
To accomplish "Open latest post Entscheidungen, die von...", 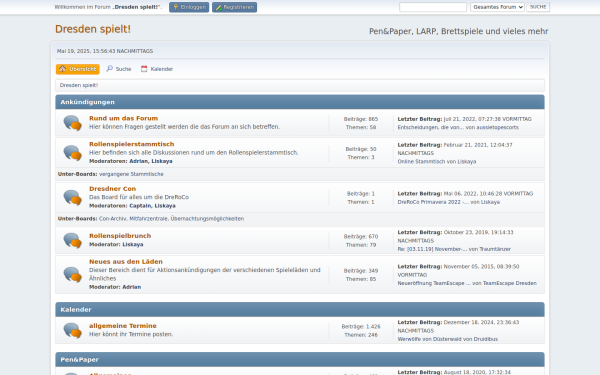I will [431, 127].
